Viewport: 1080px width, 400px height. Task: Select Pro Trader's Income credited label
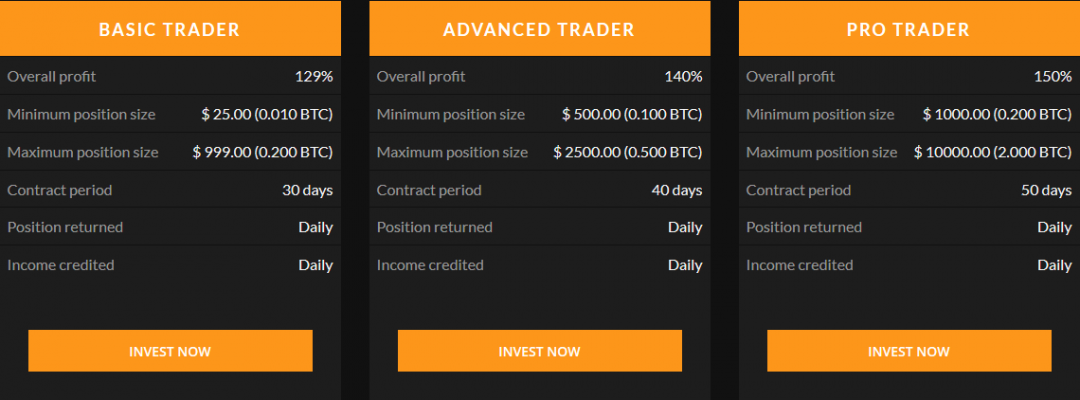click(x=799, y=265)
